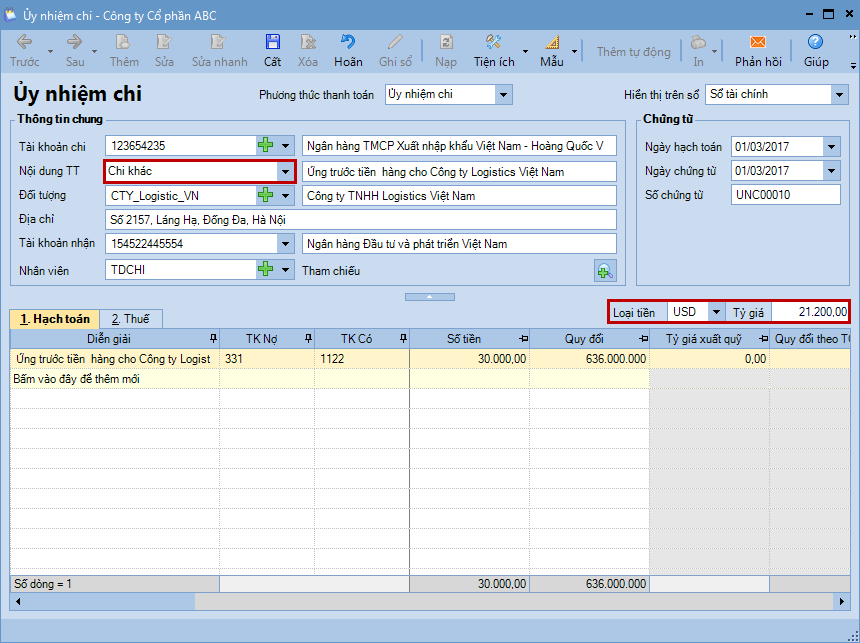Save the voucher with Cất

272,50
